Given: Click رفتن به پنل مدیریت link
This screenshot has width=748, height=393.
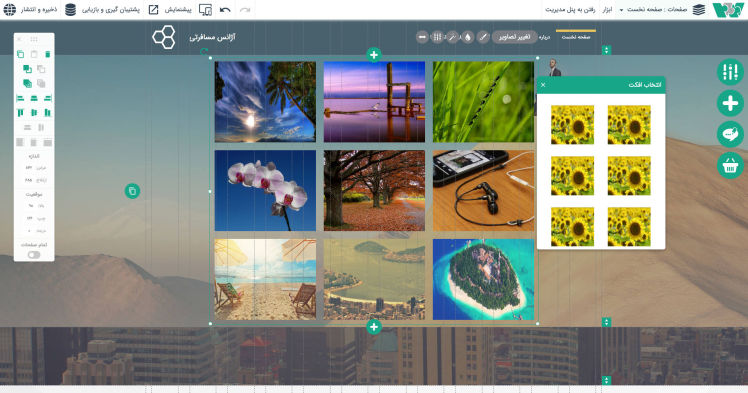Looking at the screenshot, I should point(570,10).
